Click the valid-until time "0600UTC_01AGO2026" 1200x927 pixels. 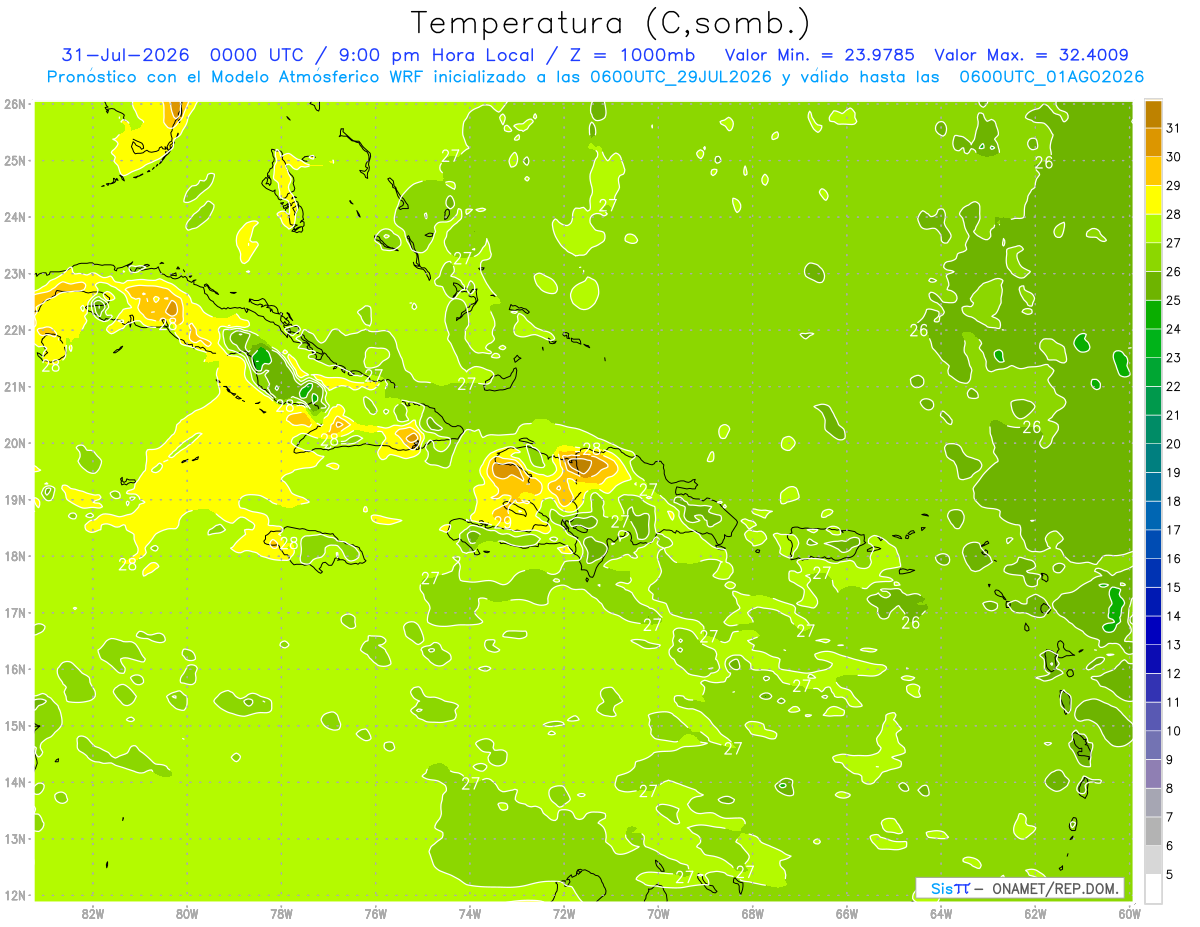coord(1051,76)
